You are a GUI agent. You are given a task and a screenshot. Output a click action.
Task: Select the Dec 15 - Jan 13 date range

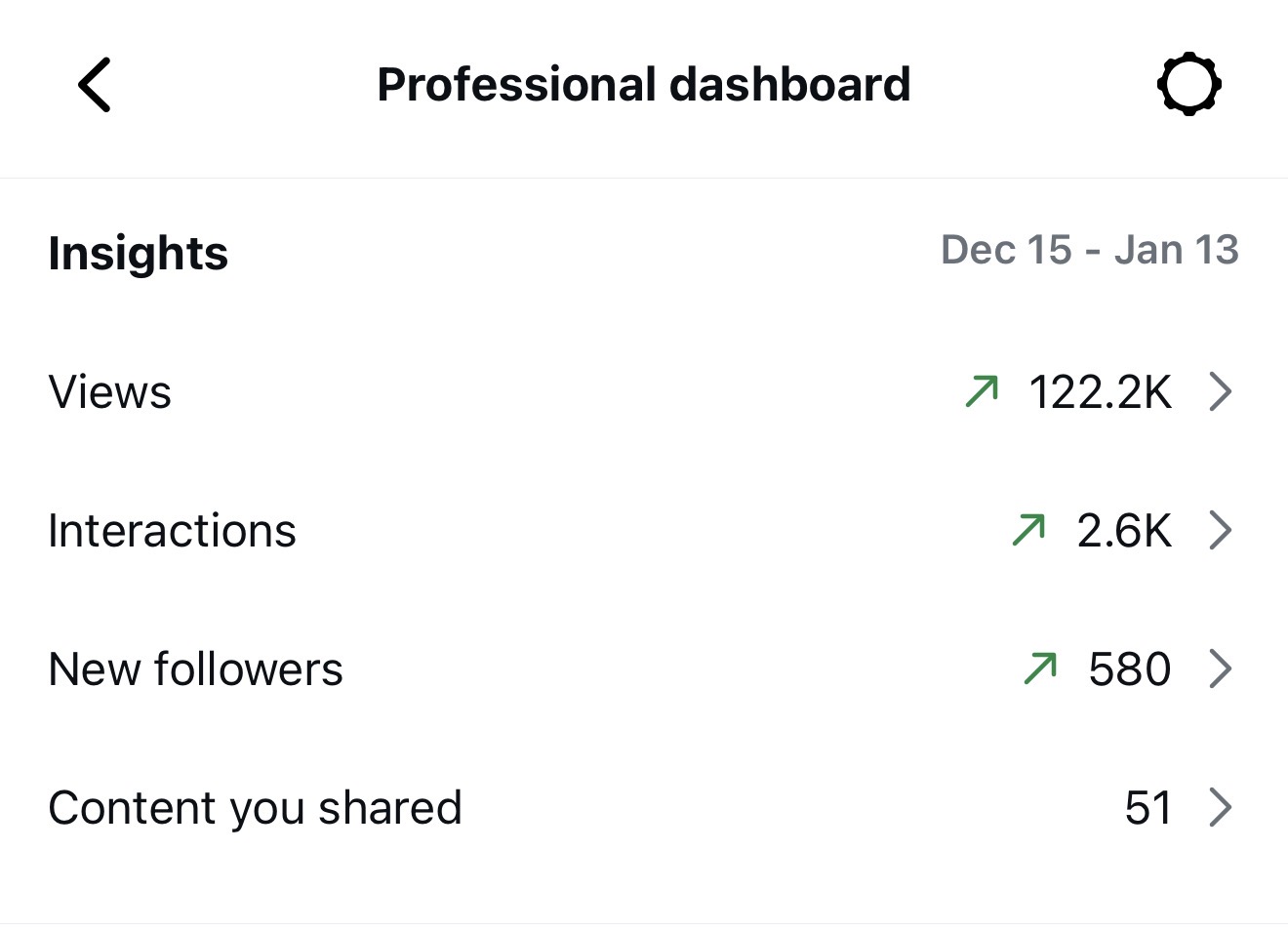tap(1089, 250)
